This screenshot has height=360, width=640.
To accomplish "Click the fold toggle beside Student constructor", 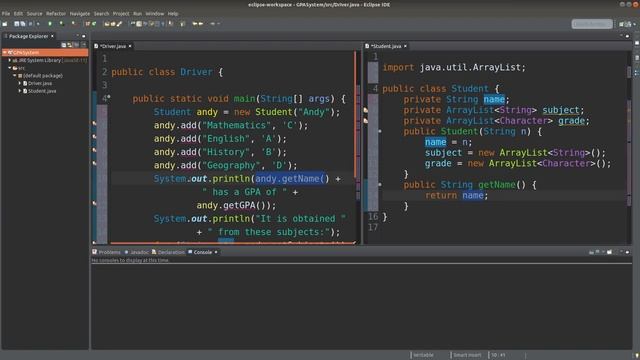I will [x=380, y=131].
